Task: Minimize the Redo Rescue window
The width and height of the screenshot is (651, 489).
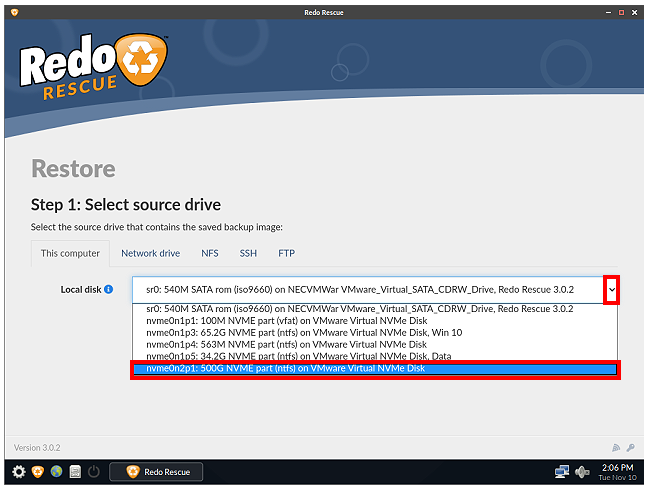Action: pyautogui.click(x=608, y=12)
